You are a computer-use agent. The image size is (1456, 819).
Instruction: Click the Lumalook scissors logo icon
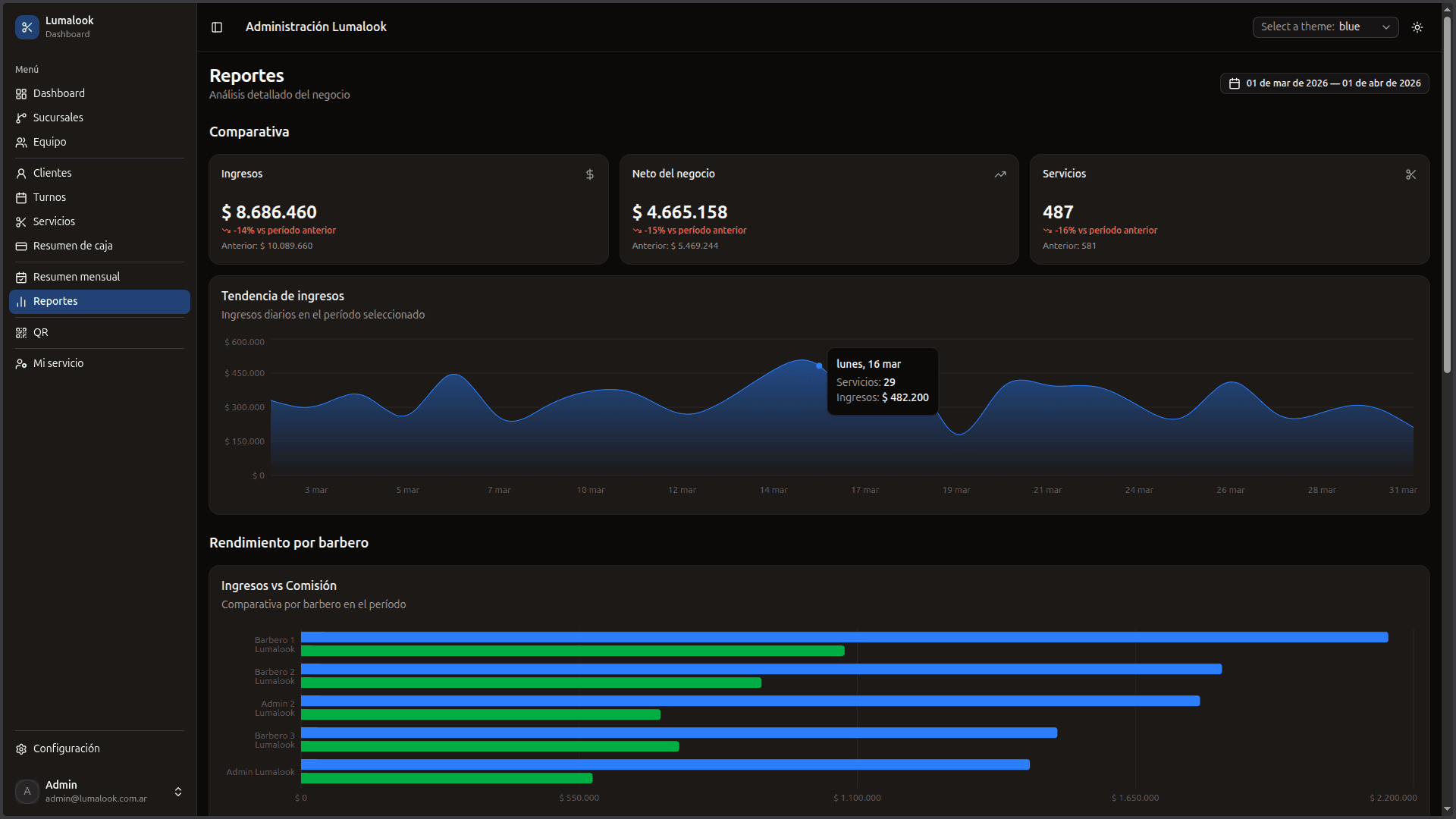tap(27, 27)
